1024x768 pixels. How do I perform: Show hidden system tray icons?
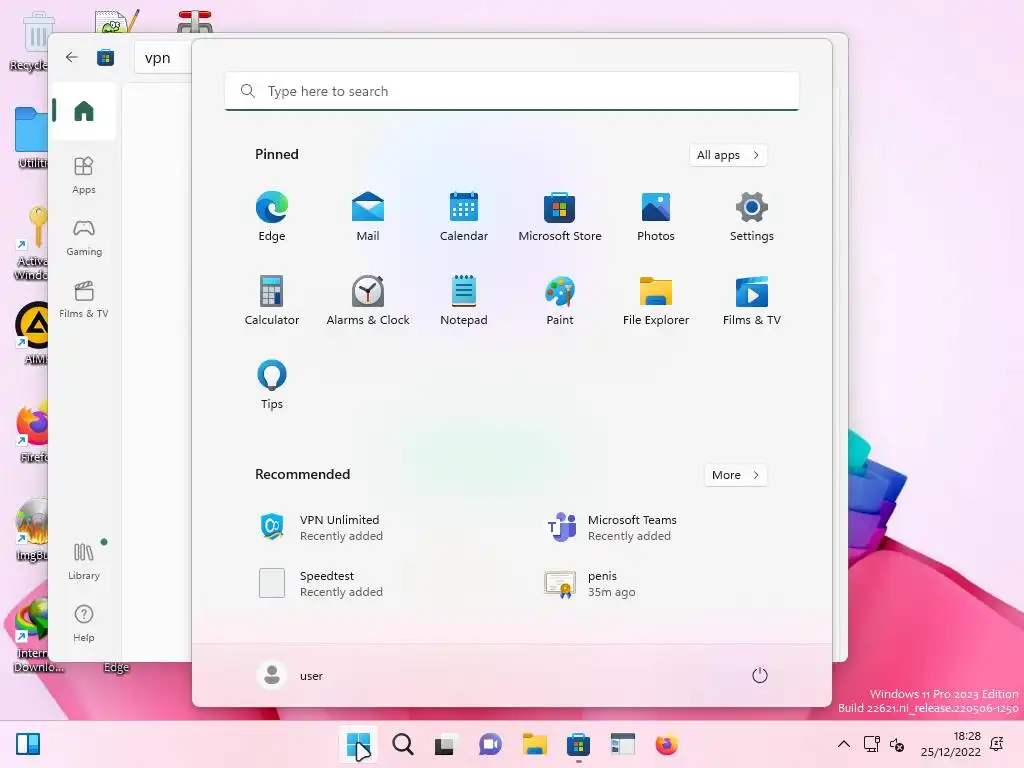pyautogui.click(x=844, y=744)
